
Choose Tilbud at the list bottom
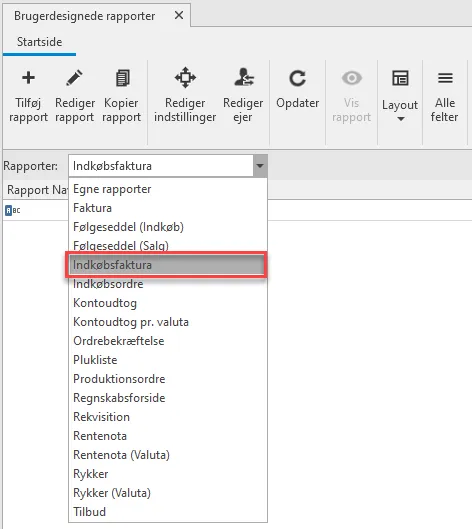[168, 512]
